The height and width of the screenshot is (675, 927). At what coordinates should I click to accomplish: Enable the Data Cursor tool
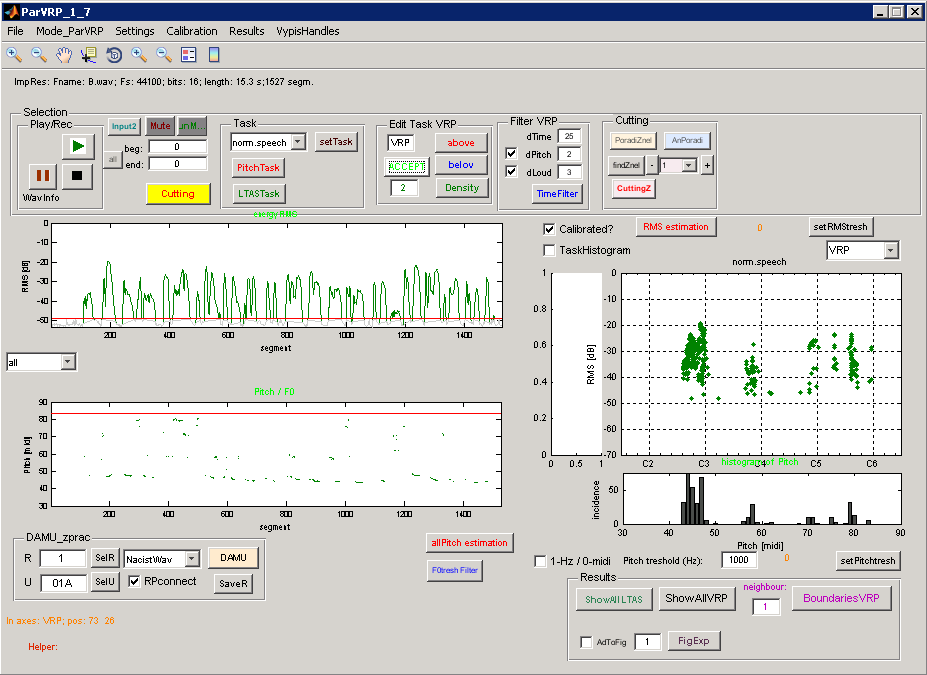[x=89, y=55]
